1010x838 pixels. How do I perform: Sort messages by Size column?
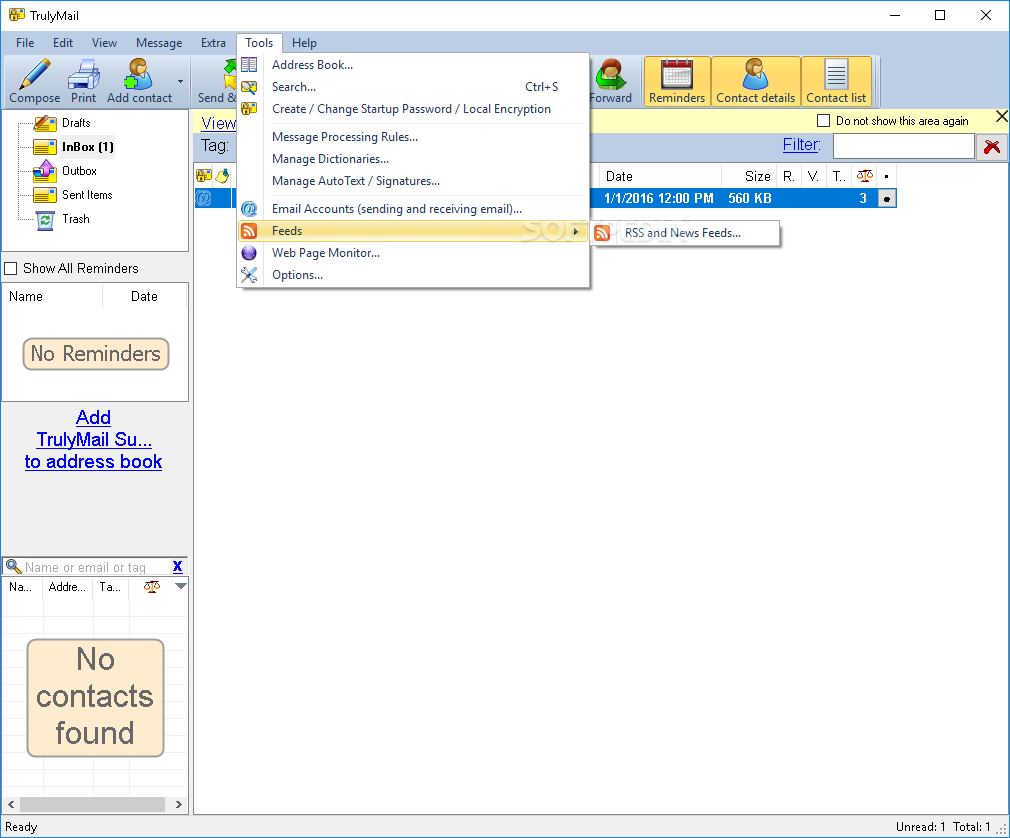pos(748,176)
